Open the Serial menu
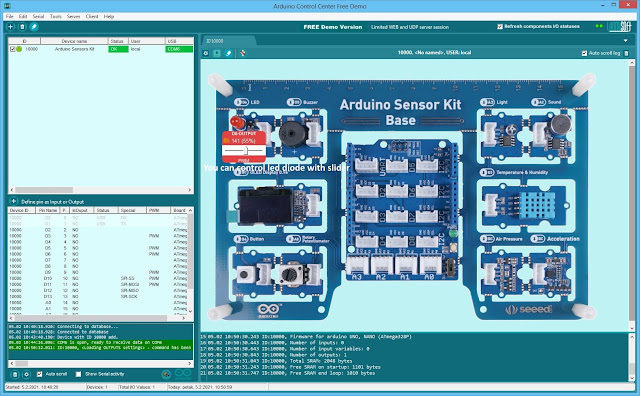This screenshot has height=396, width=640. pyautogui.click(x=38, y=16)
